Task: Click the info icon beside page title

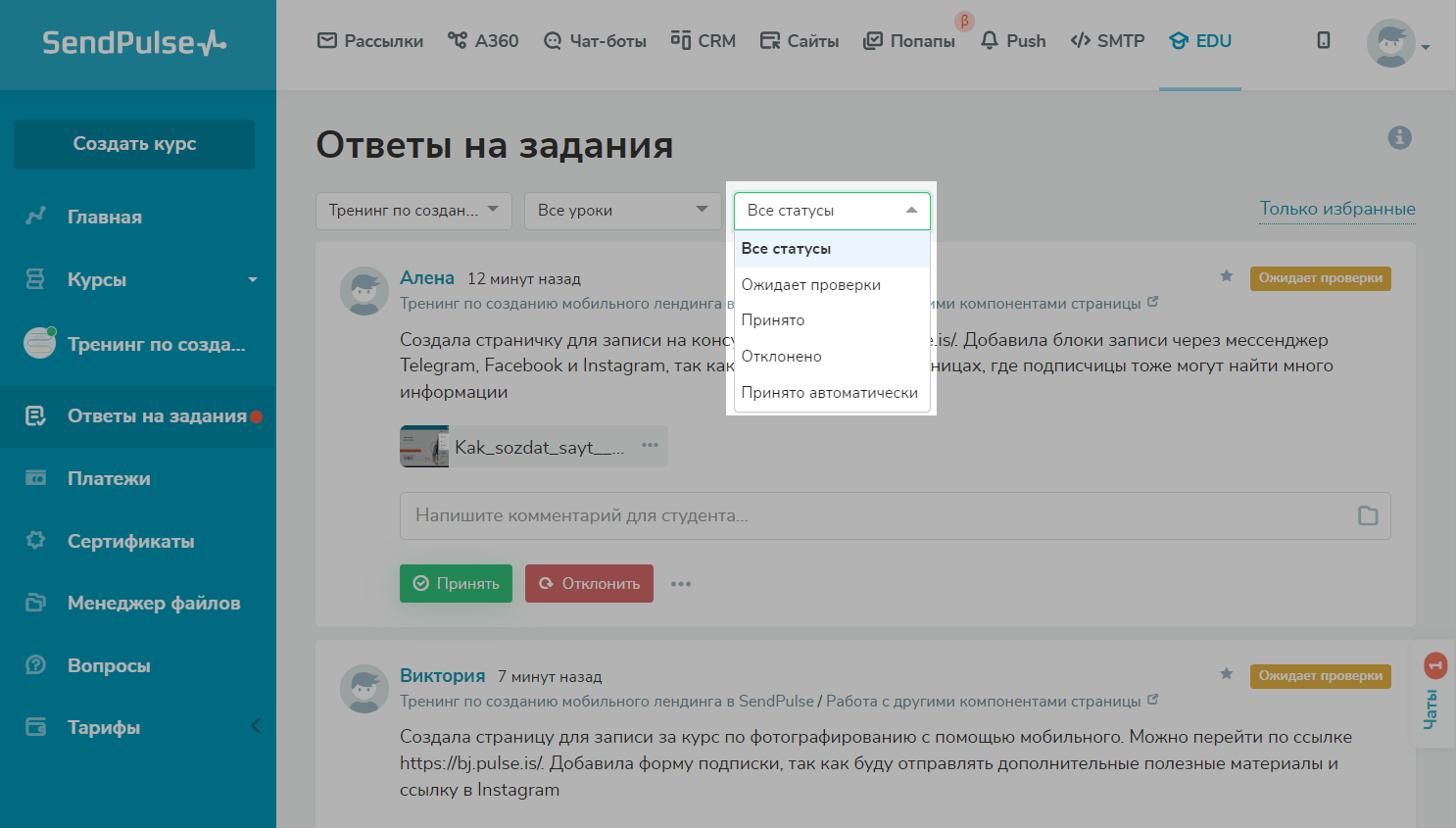Action: click(x=1399, y=138)
